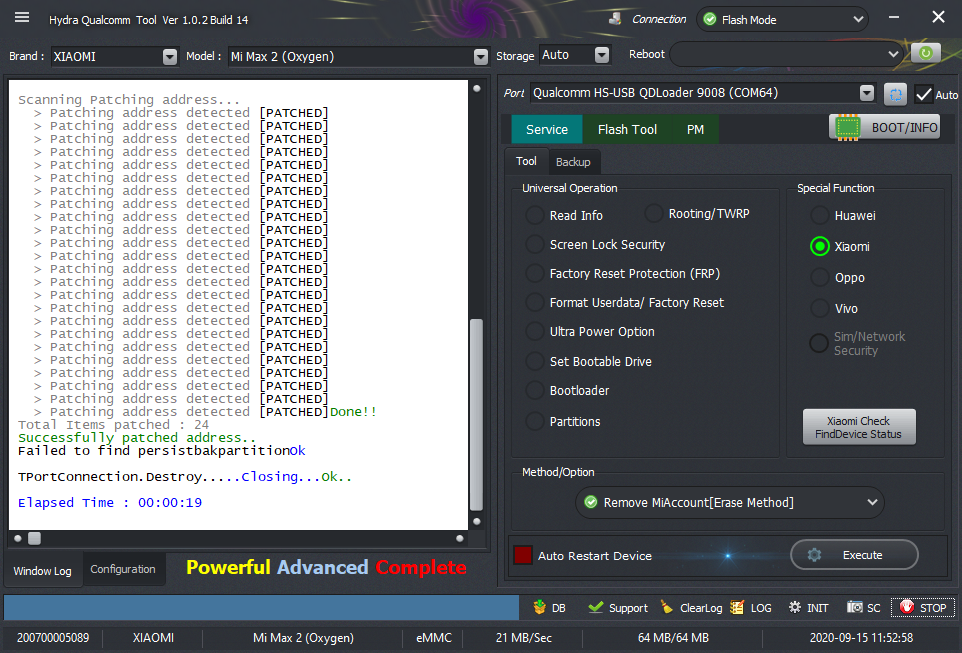Image resolution: width=962 pixels, height=653 pixels.
Task: Expand the Brand dropdown
Action: coord(170,56)
